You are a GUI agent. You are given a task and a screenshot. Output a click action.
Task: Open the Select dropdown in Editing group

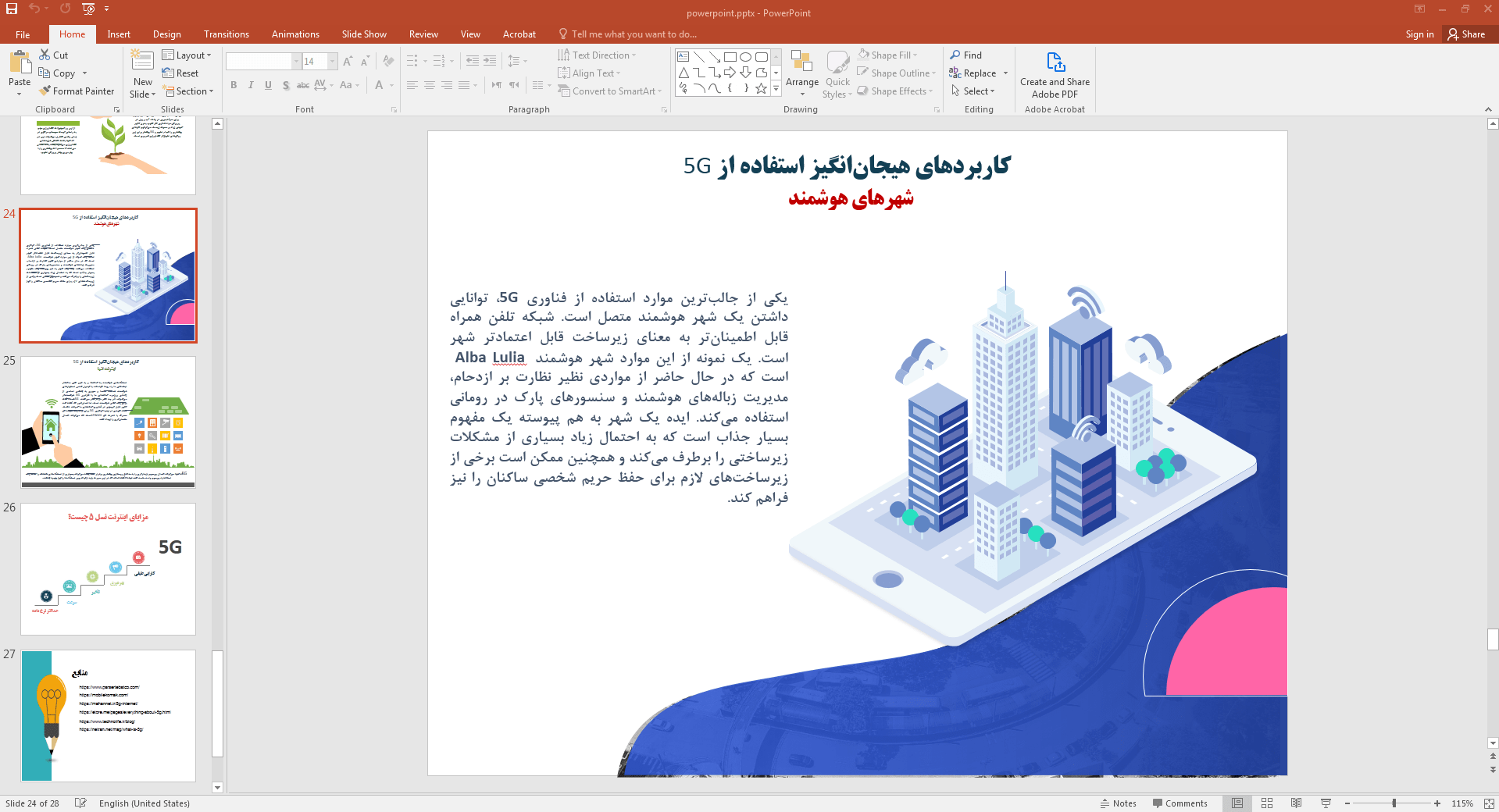coord(973,91)
